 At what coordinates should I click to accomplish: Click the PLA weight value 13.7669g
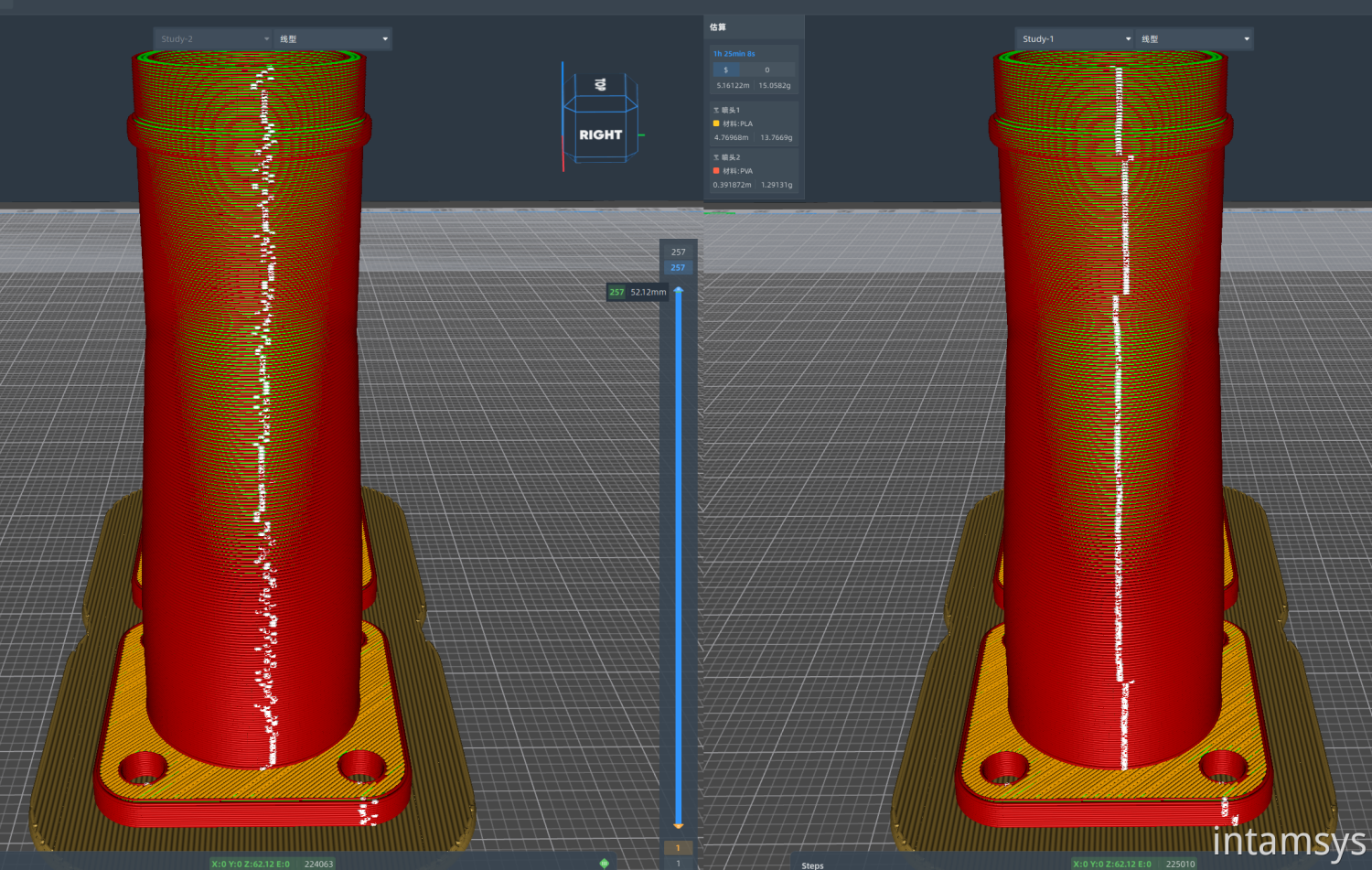click(777, 138)
